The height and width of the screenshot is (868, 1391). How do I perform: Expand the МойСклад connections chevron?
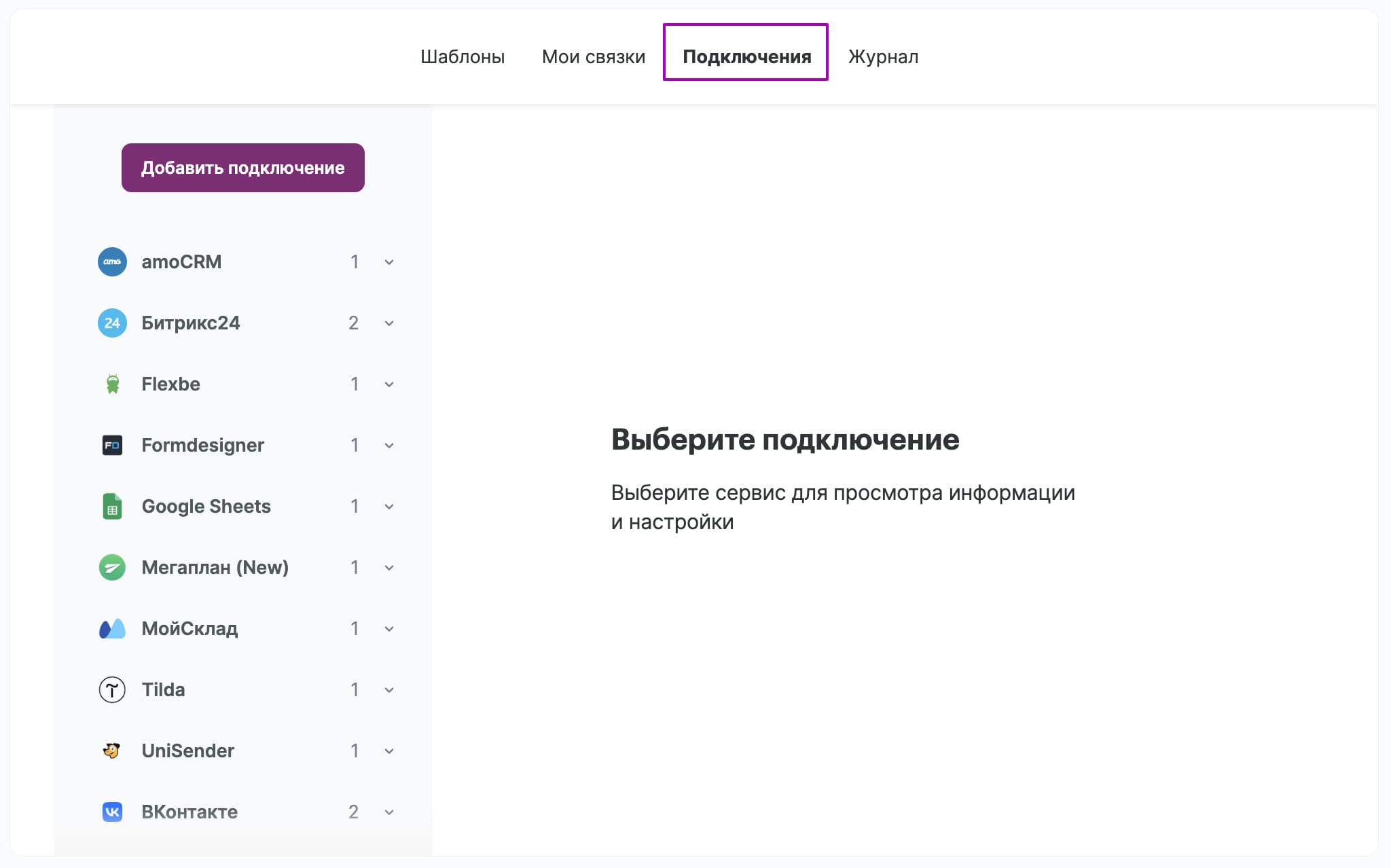coord(389,629)
